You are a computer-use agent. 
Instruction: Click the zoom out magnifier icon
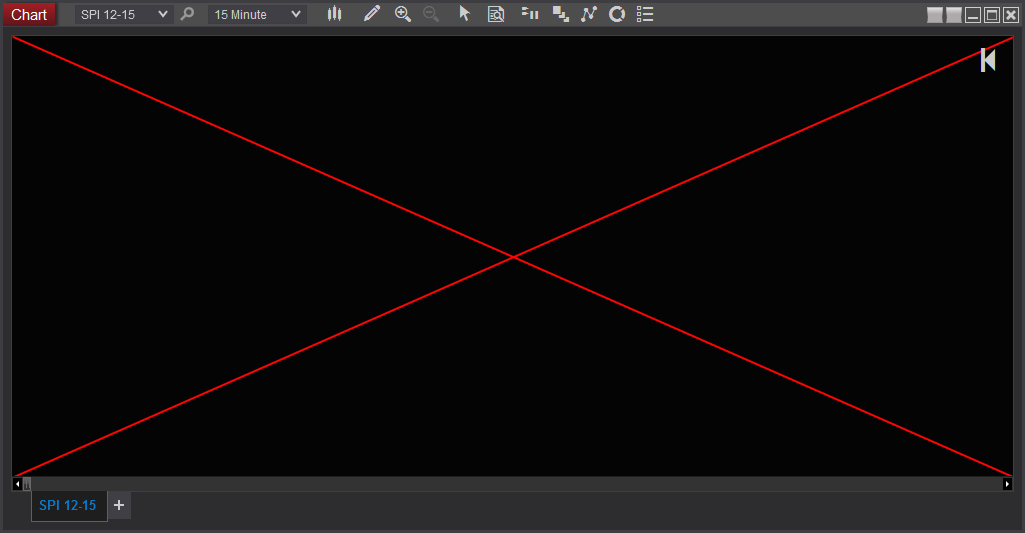[x=431, y=14]
